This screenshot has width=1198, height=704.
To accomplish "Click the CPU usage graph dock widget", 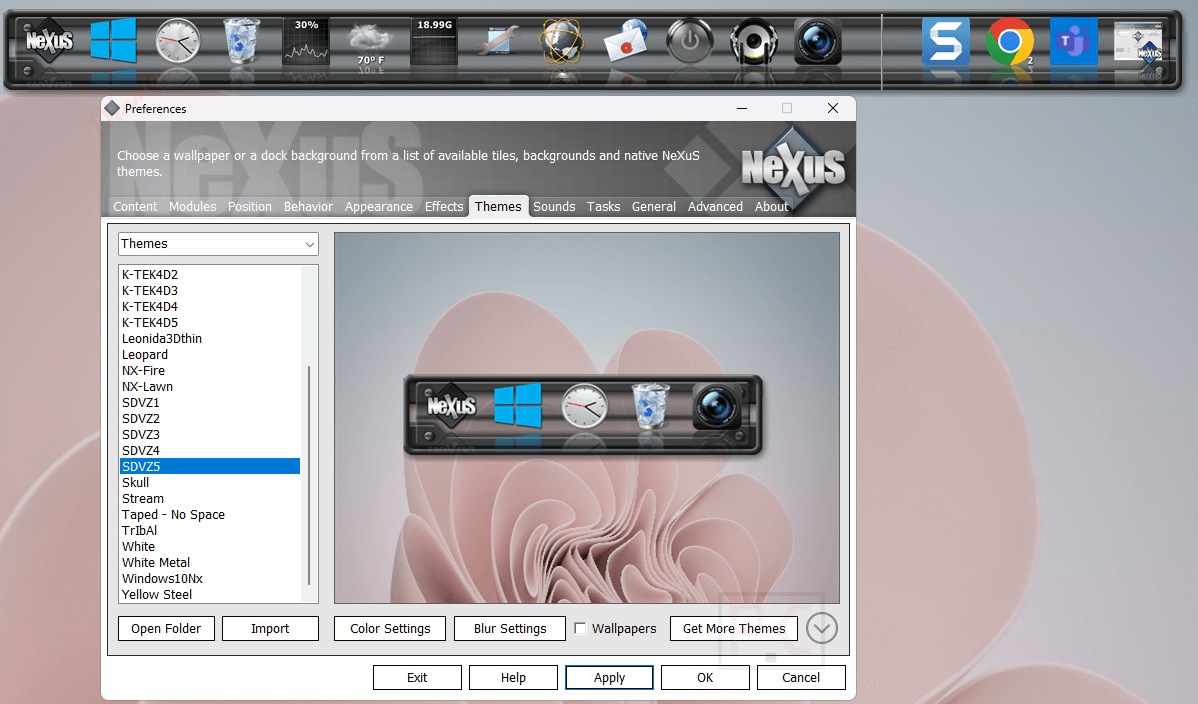I will (305, 42).
